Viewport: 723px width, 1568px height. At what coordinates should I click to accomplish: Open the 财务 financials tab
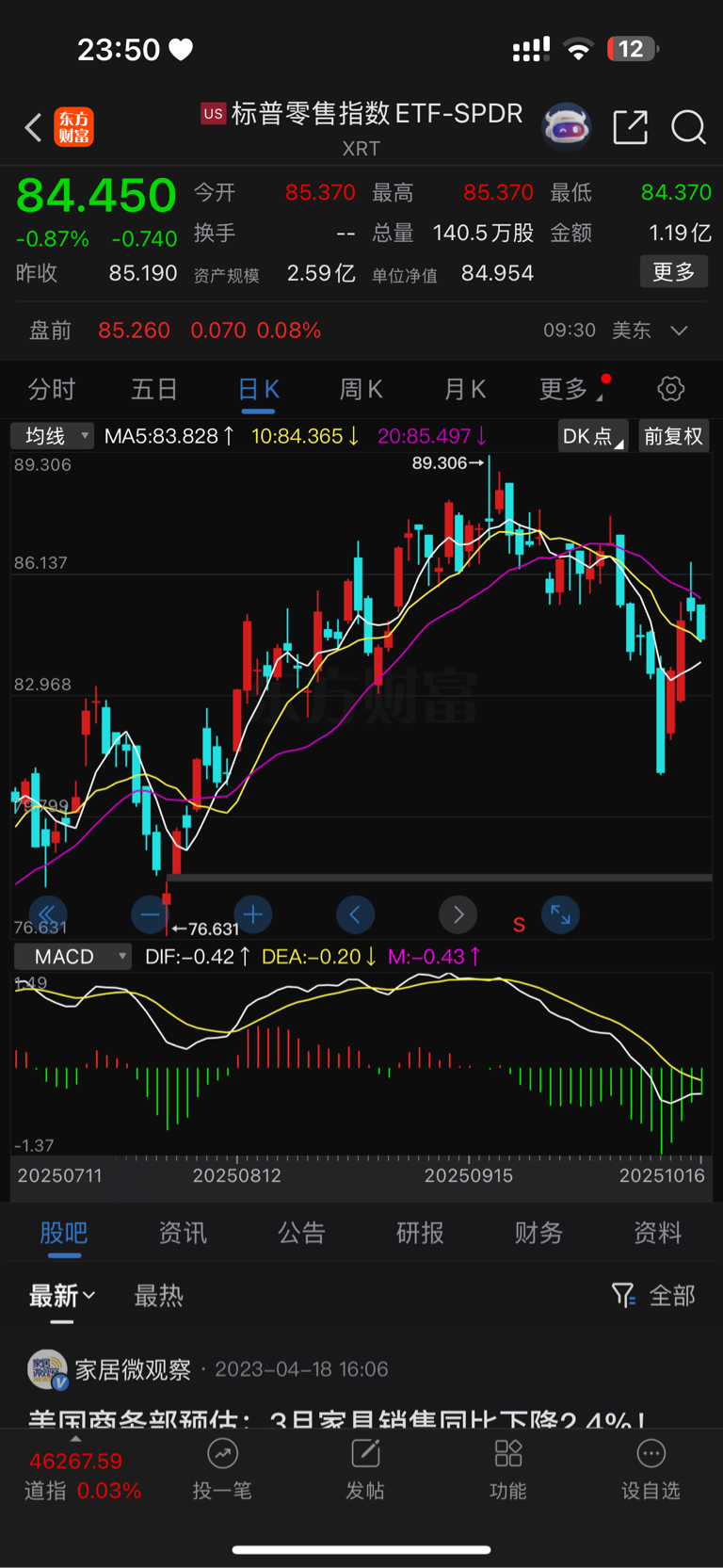point(538,1233)
